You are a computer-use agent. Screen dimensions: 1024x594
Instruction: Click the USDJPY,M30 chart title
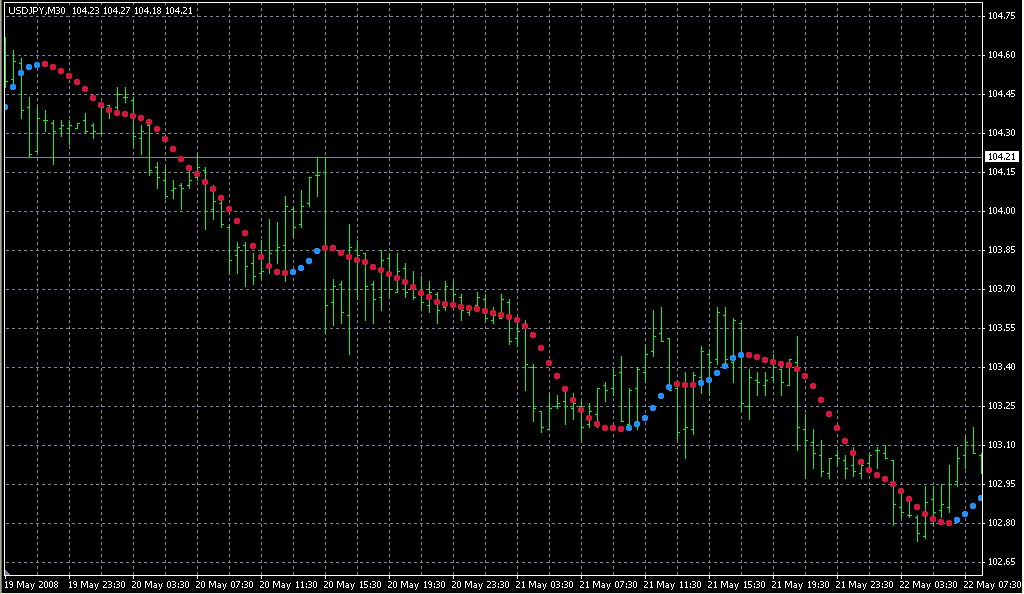[35, 10]
